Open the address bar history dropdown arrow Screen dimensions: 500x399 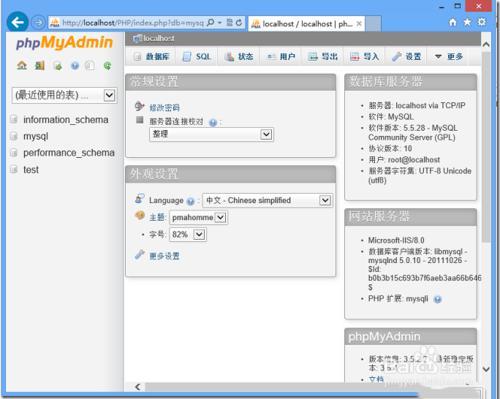tap(220, 23)
